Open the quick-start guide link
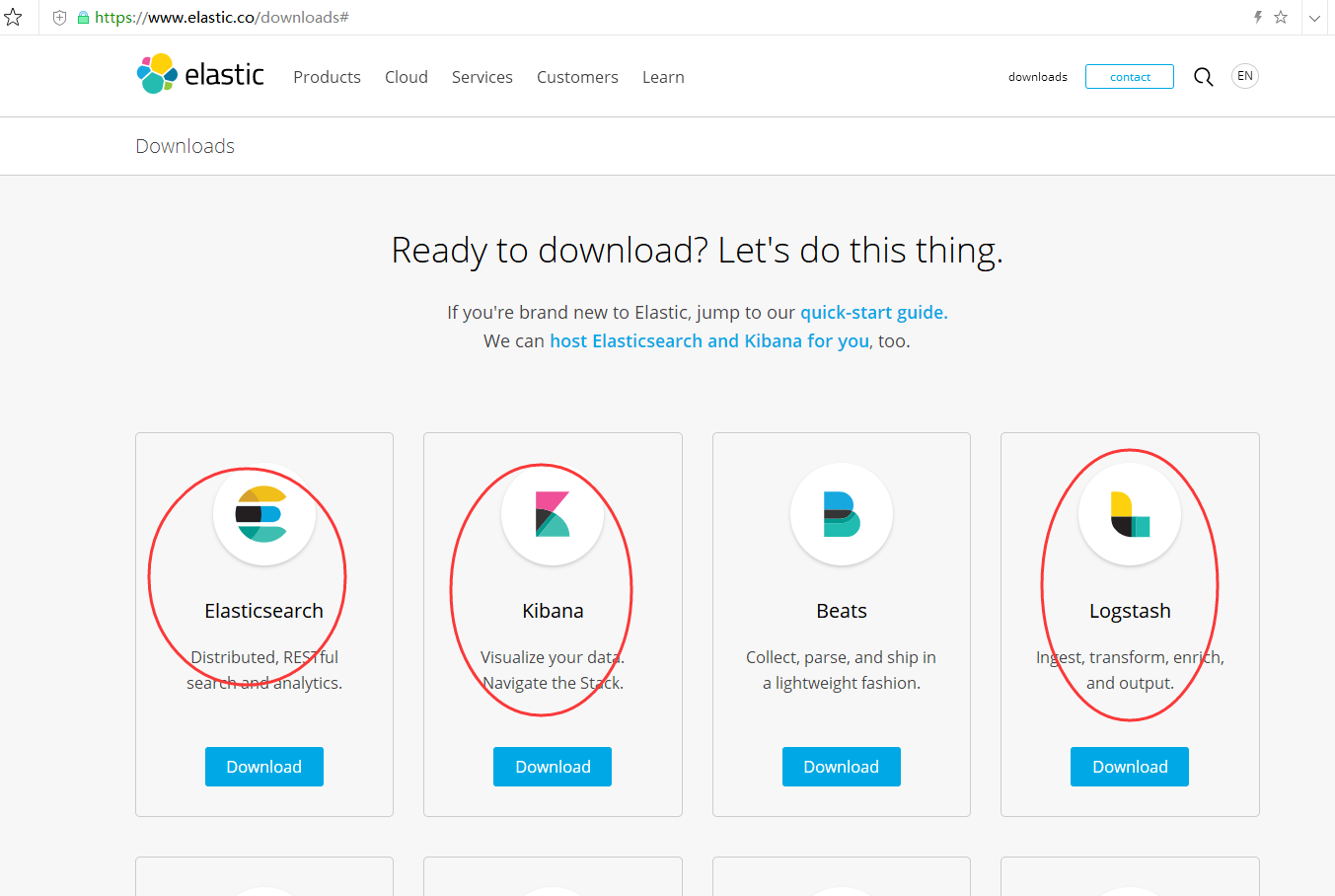1335x896 pixels. [874, 313]
